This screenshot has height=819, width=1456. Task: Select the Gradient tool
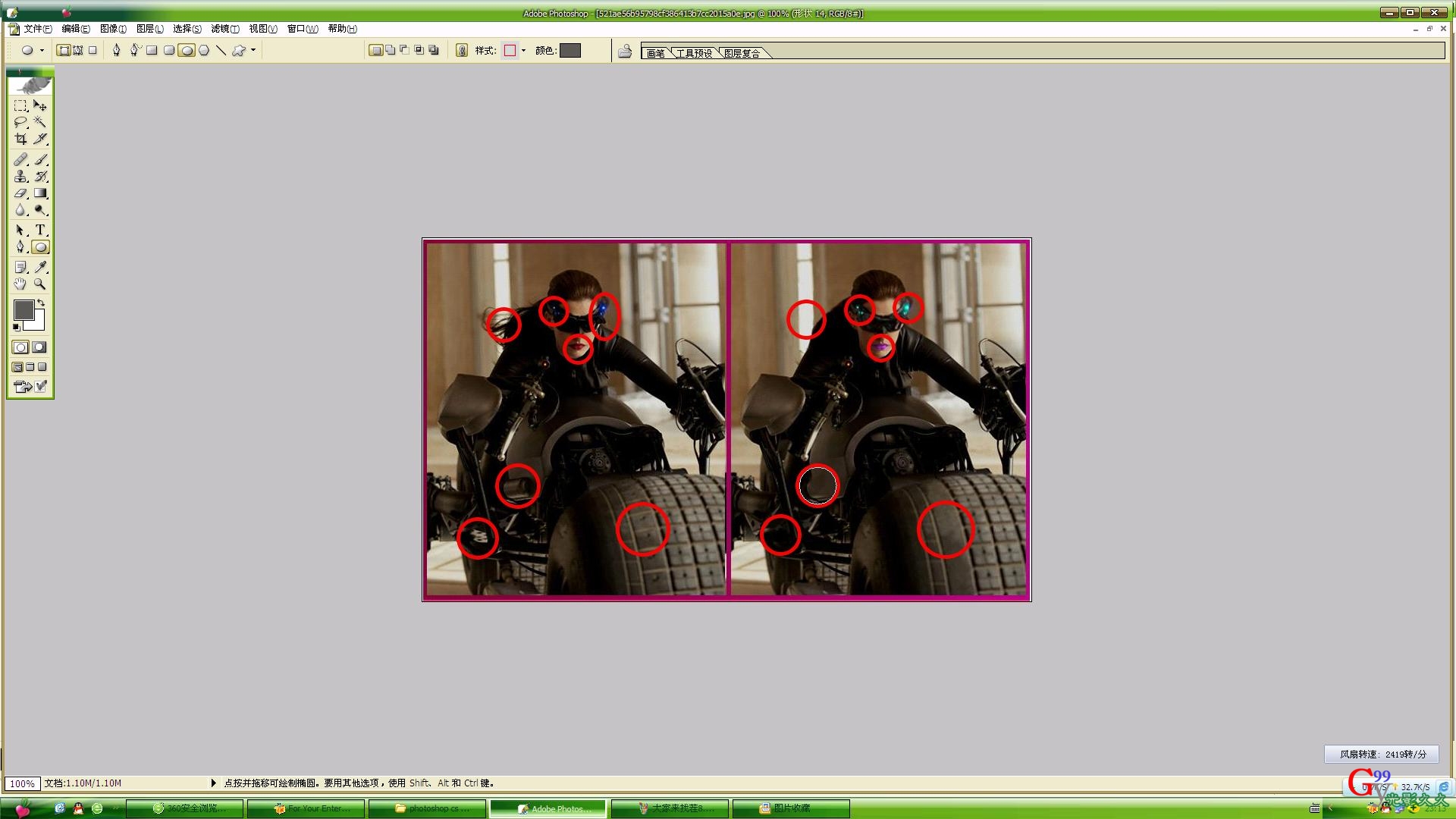tap(40, 193)
